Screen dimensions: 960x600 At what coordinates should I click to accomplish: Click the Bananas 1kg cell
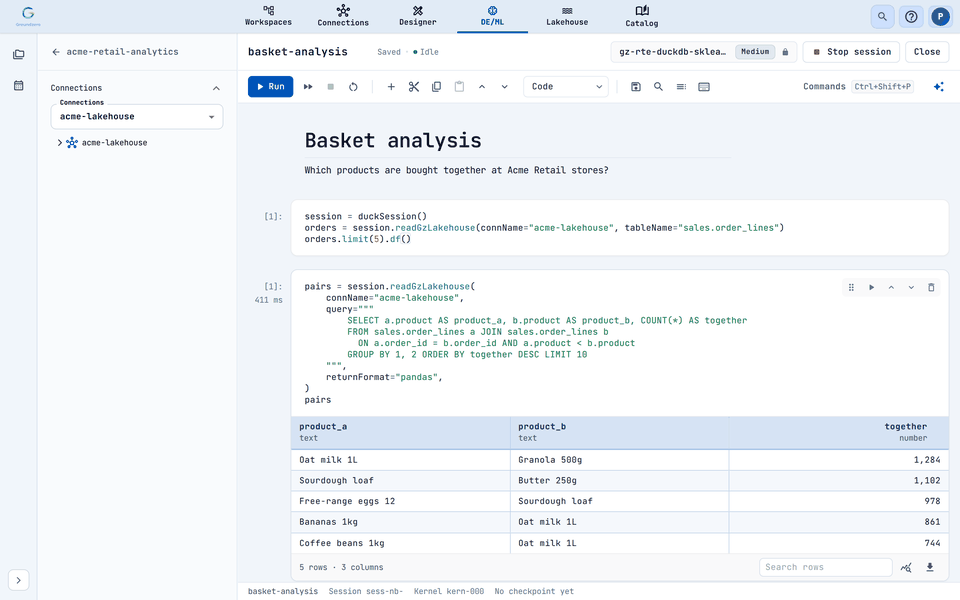tap(400, 522)
